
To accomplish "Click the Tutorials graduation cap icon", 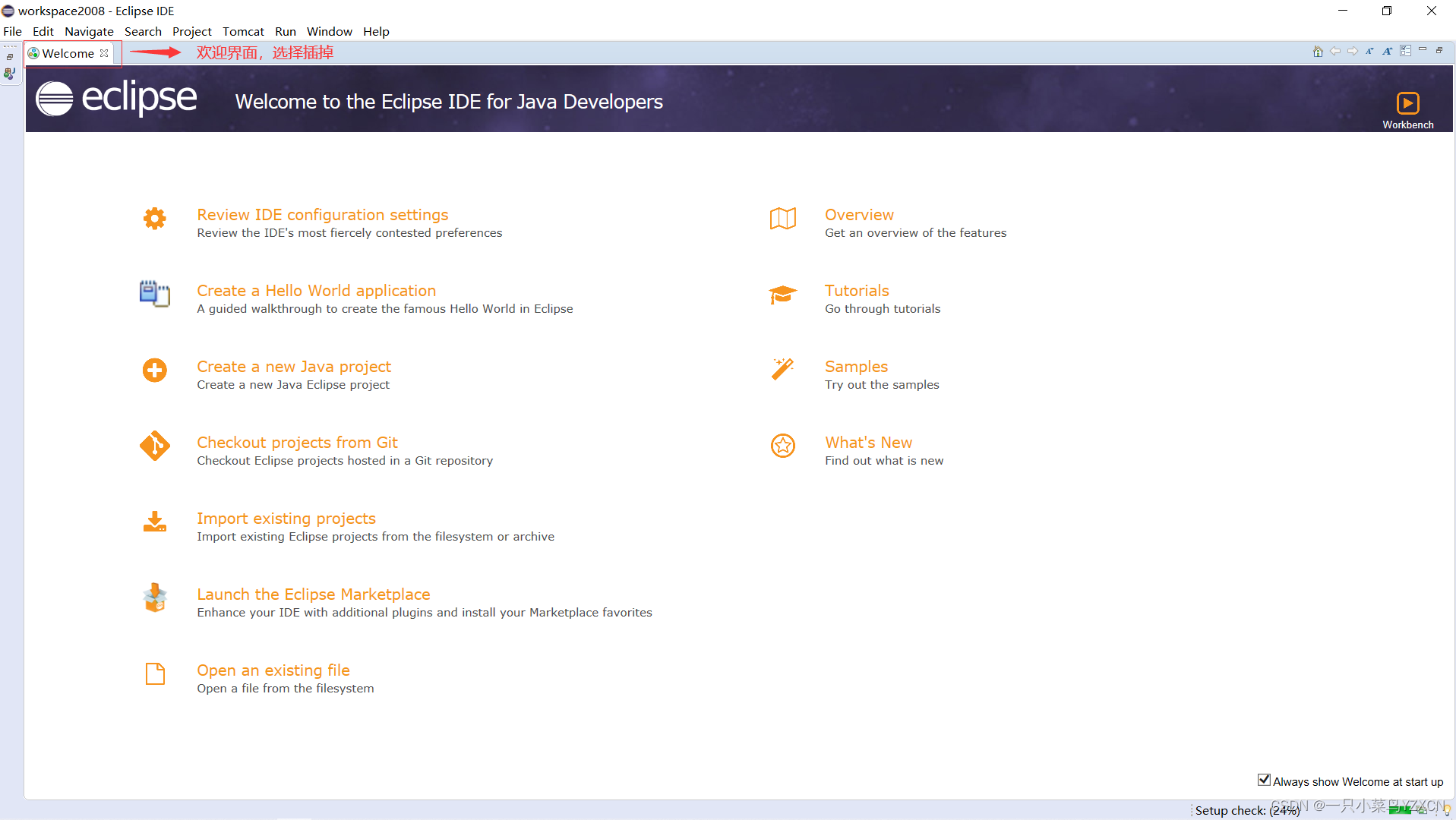I will click(x=783, y=295).
